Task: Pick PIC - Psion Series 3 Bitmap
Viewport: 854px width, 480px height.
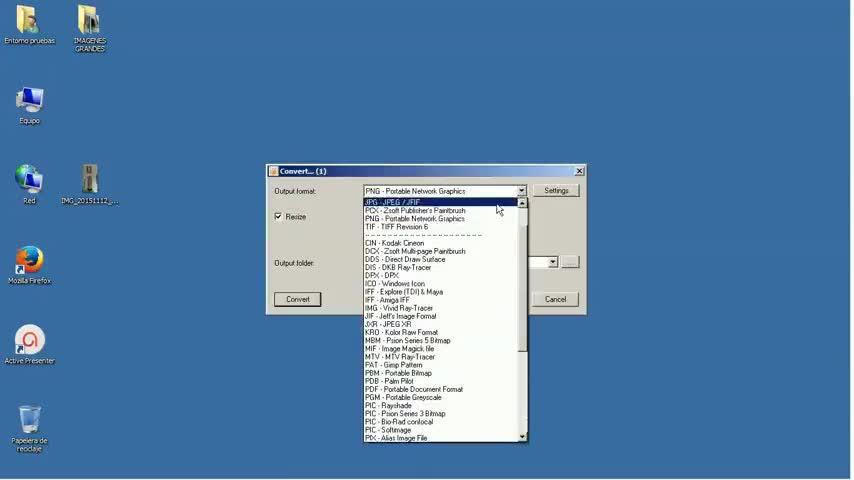Action: pyautogui.click(x=441, y=414)
